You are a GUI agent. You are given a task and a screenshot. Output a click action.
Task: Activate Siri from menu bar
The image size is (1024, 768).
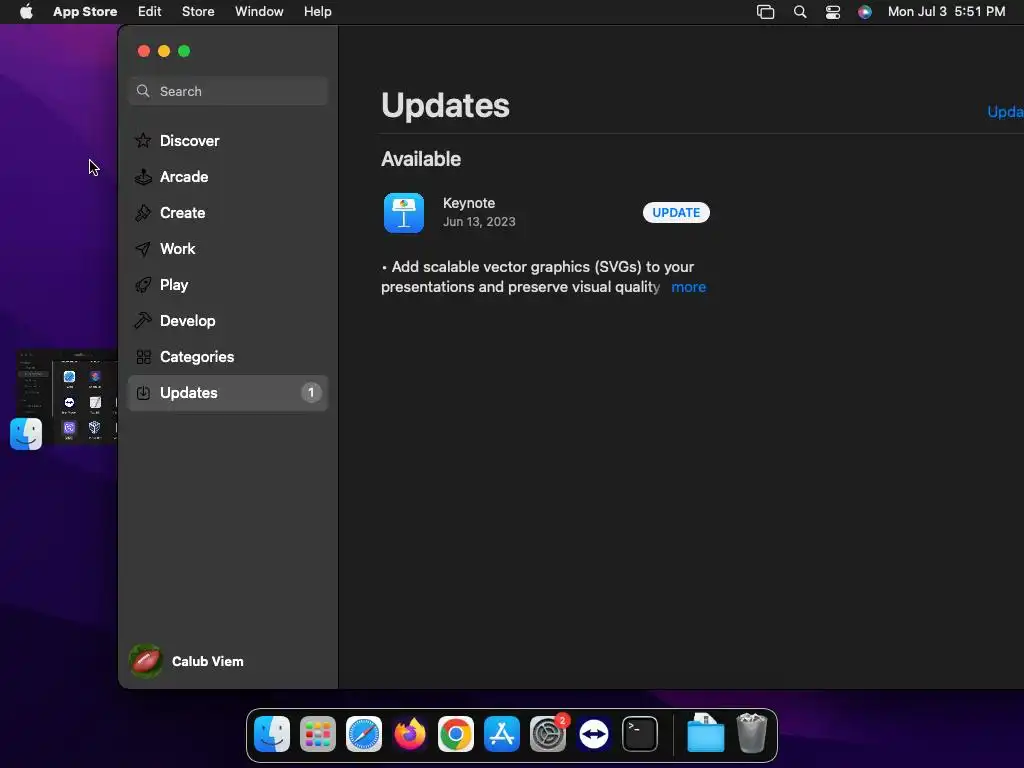click(865, 12)
